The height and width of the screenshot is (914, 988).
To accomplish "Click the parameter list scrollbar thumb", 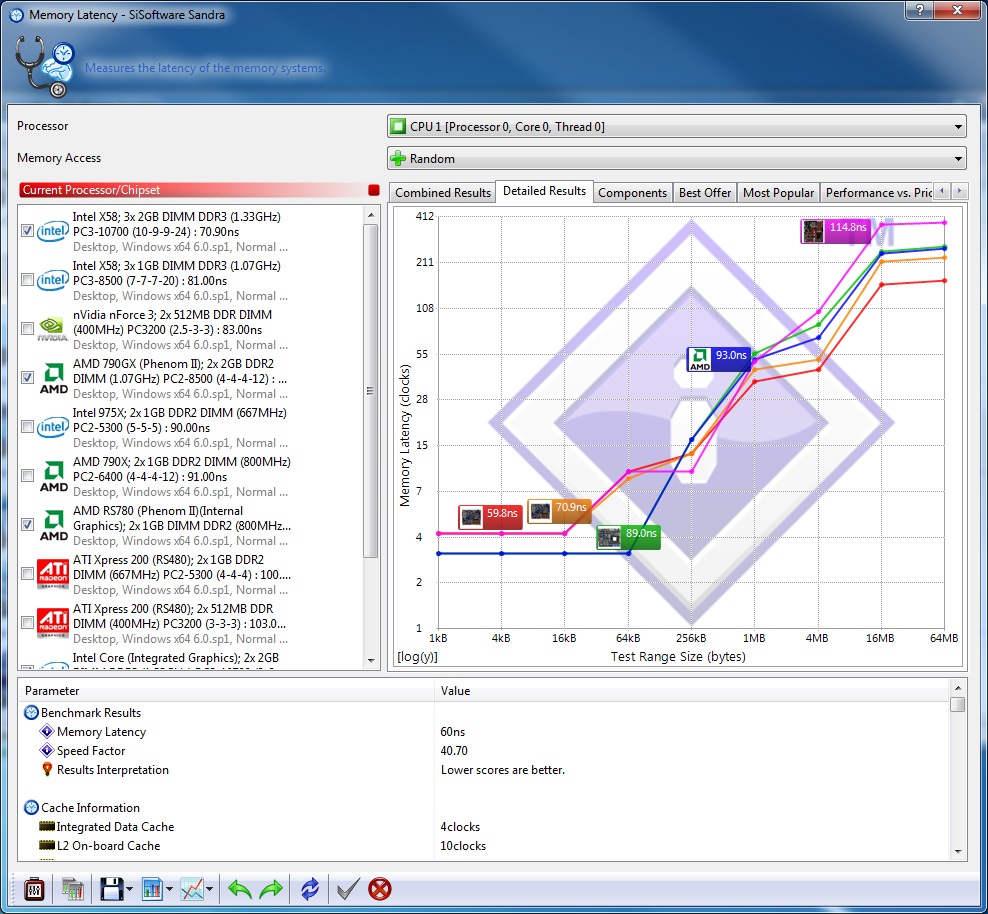I will (958, 703).
